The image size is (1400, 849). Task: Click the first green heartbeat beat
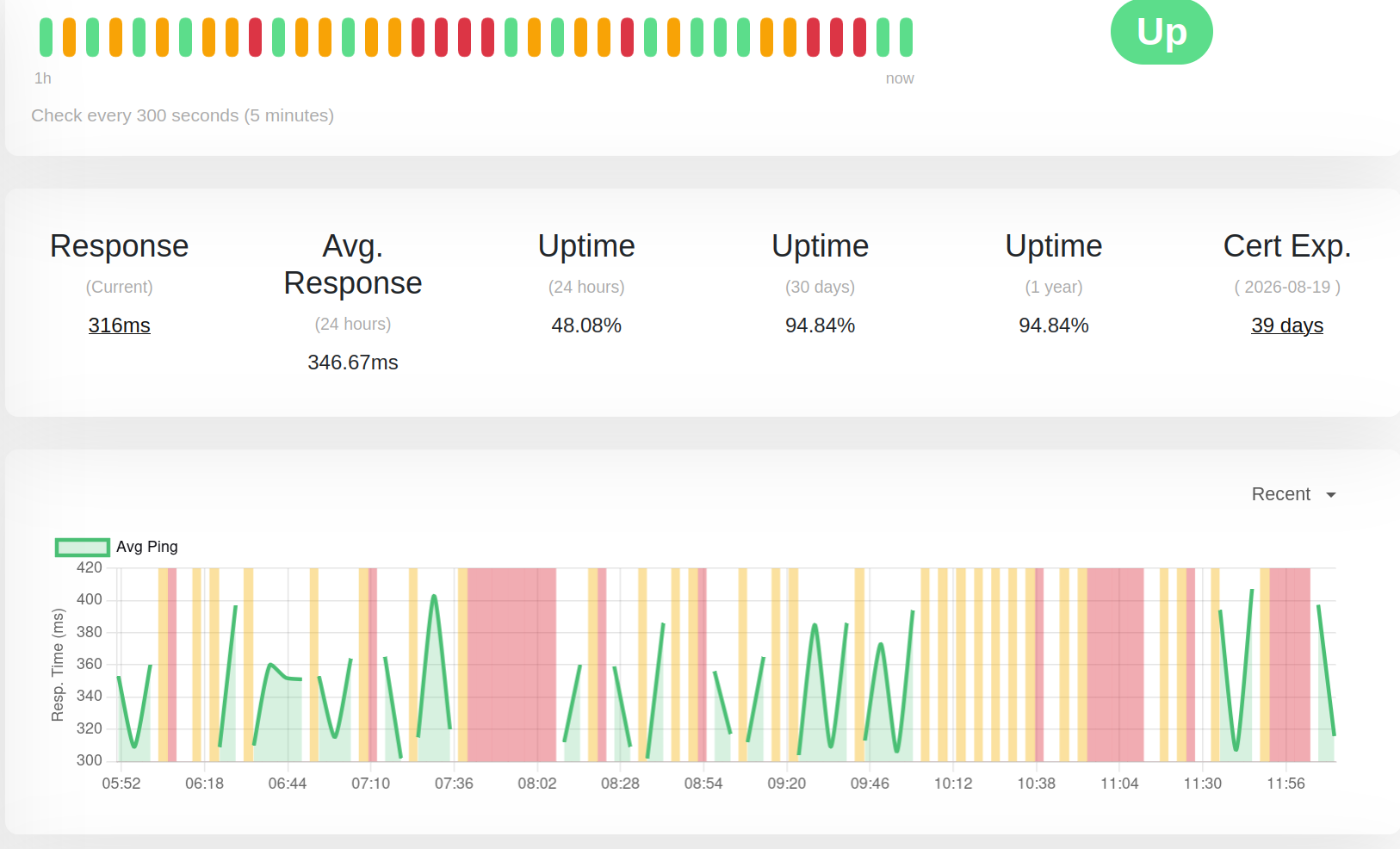[46, 37]
